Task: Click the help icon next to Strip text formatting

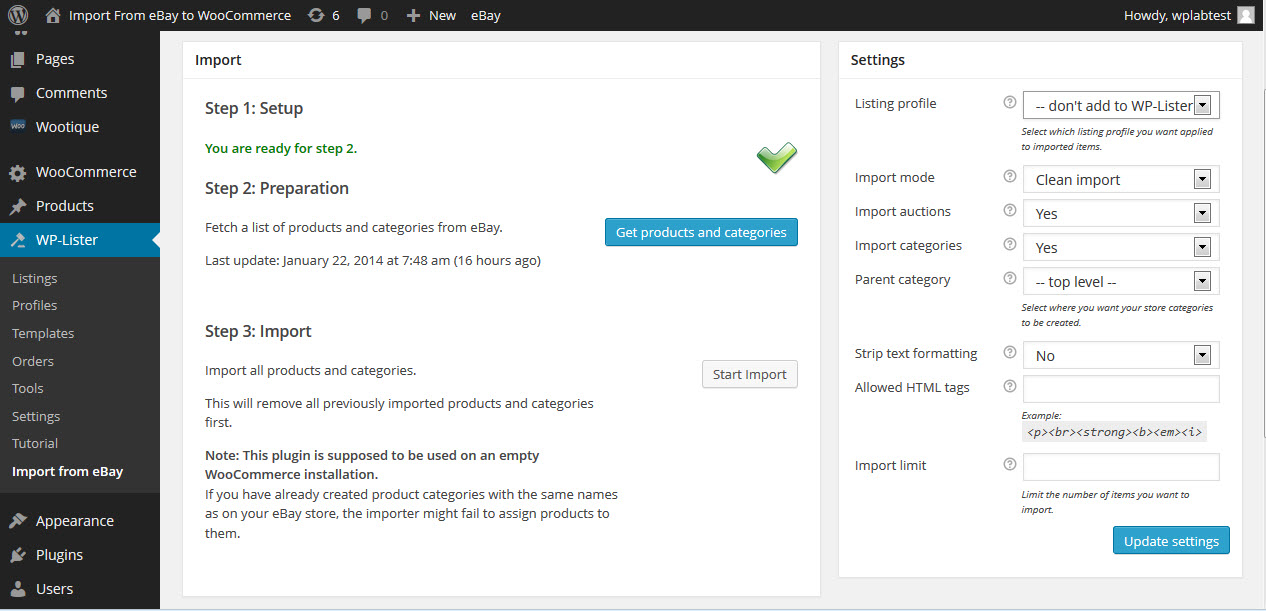Action: point(1009,352)
